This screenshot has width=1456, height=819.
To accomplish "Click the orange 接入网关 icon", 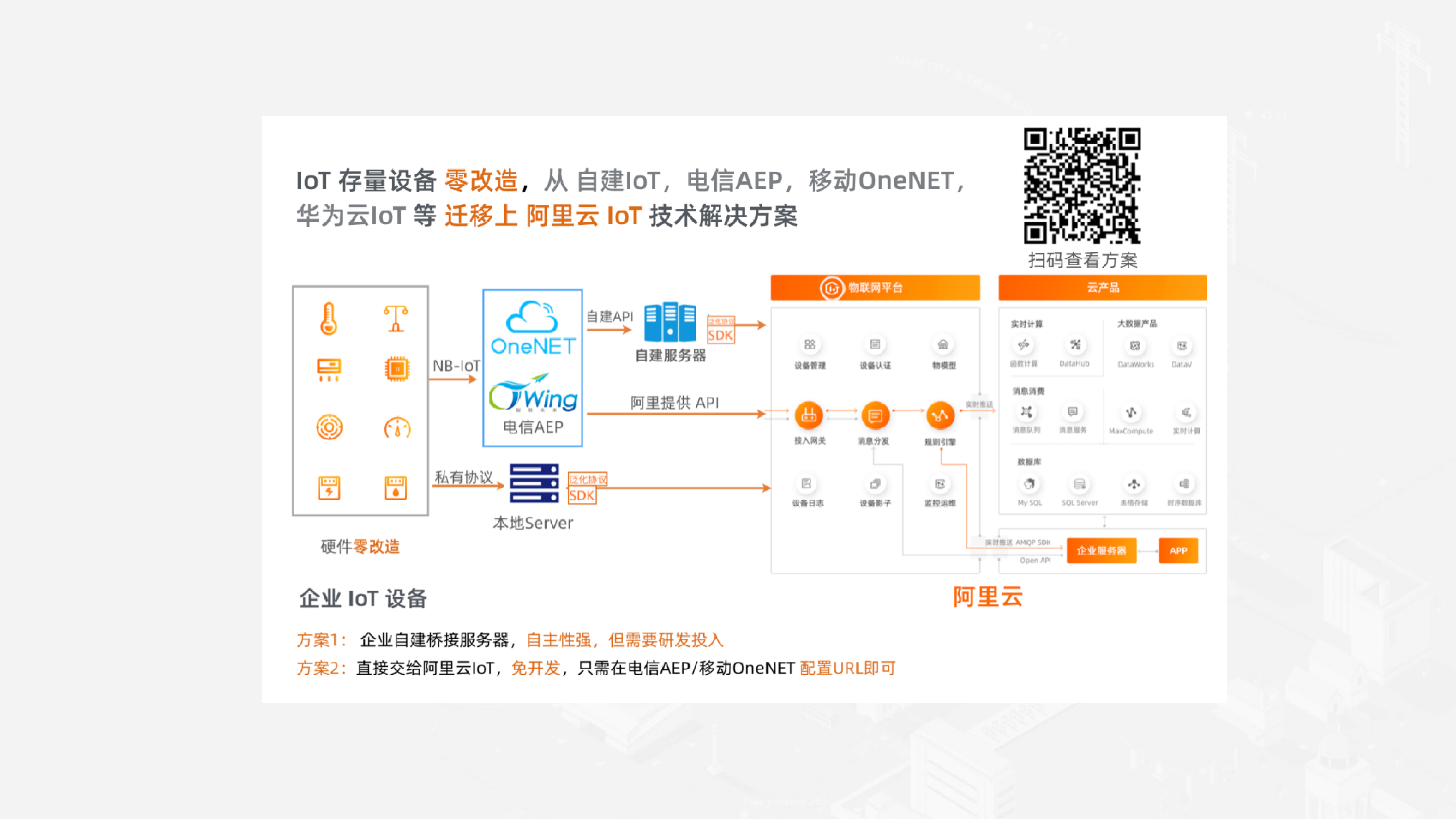I will pos(809,415).
